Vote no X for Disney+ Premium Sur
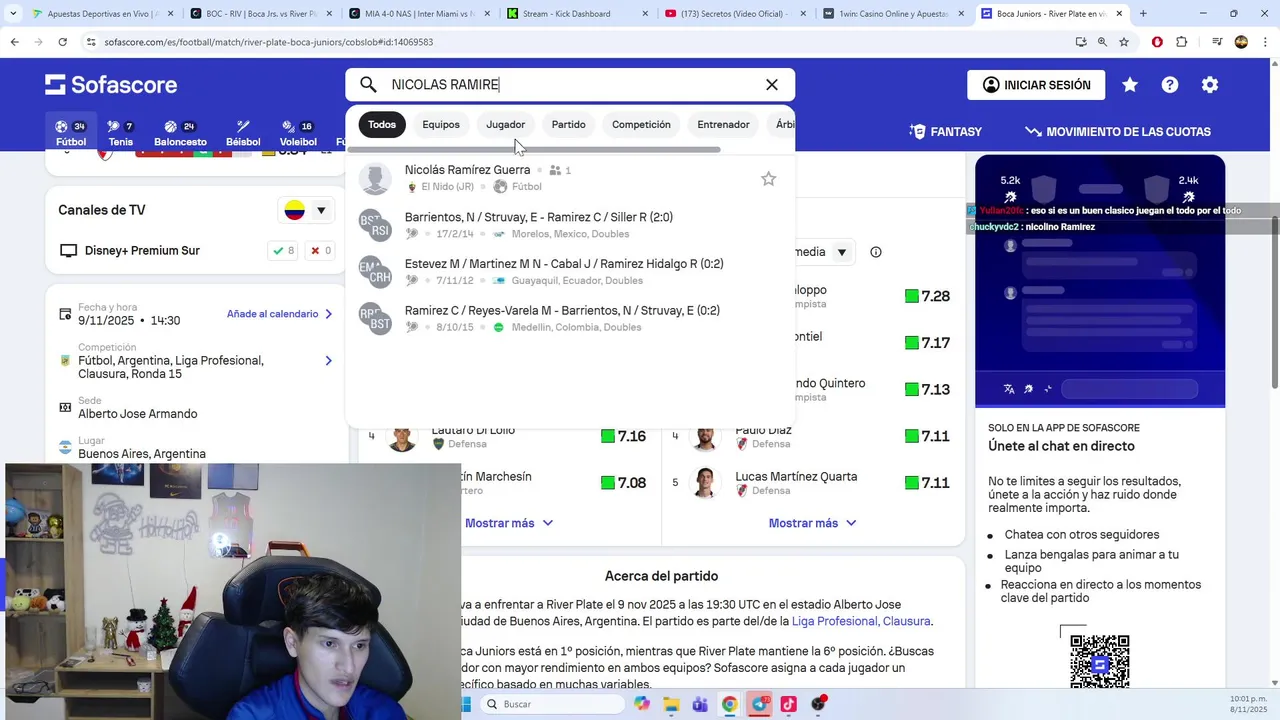The height and width of the screenshot is (720, 1280). point(321,251)
